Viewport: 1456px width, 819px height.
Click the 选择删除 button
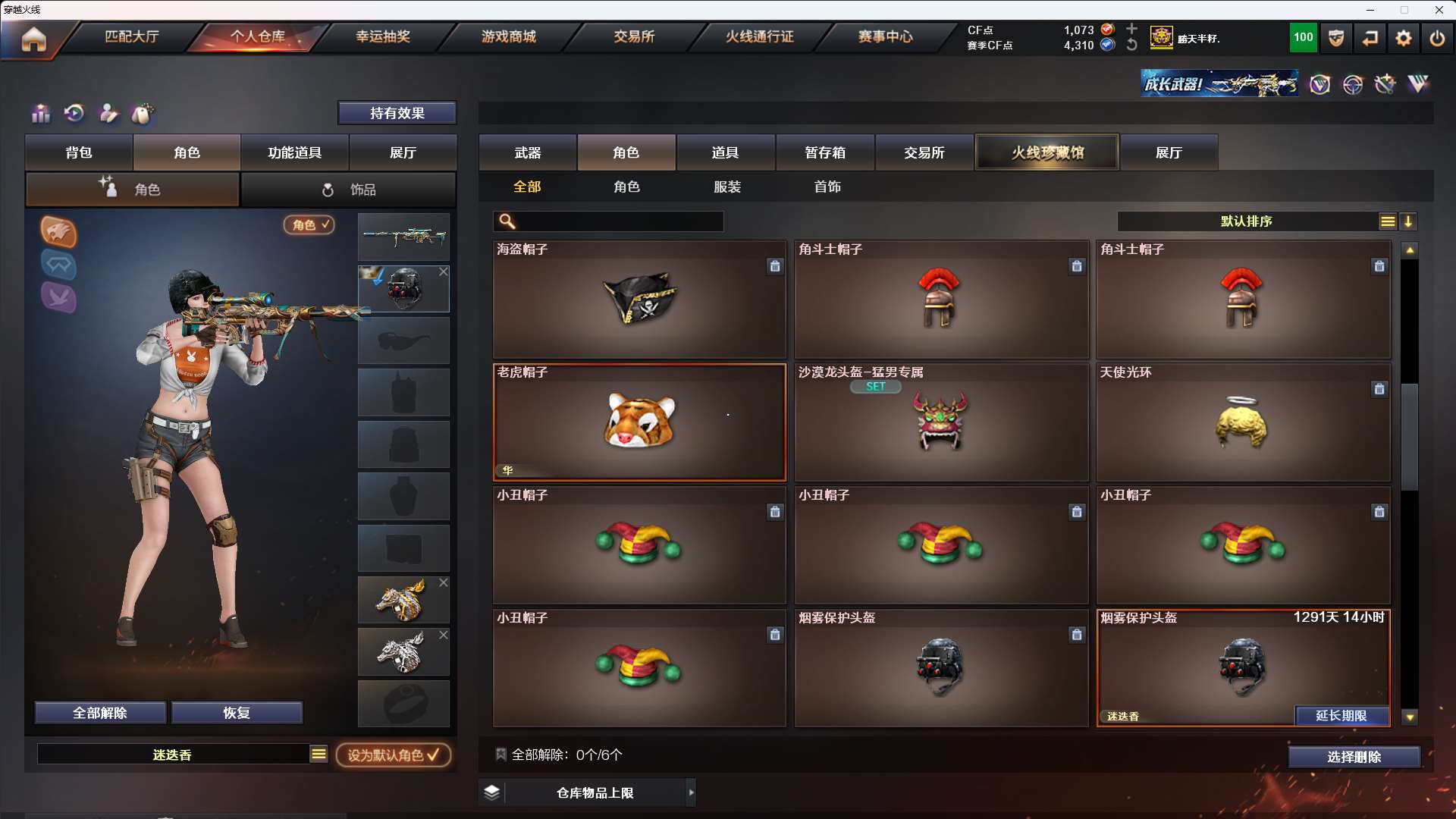(1354, 757)
